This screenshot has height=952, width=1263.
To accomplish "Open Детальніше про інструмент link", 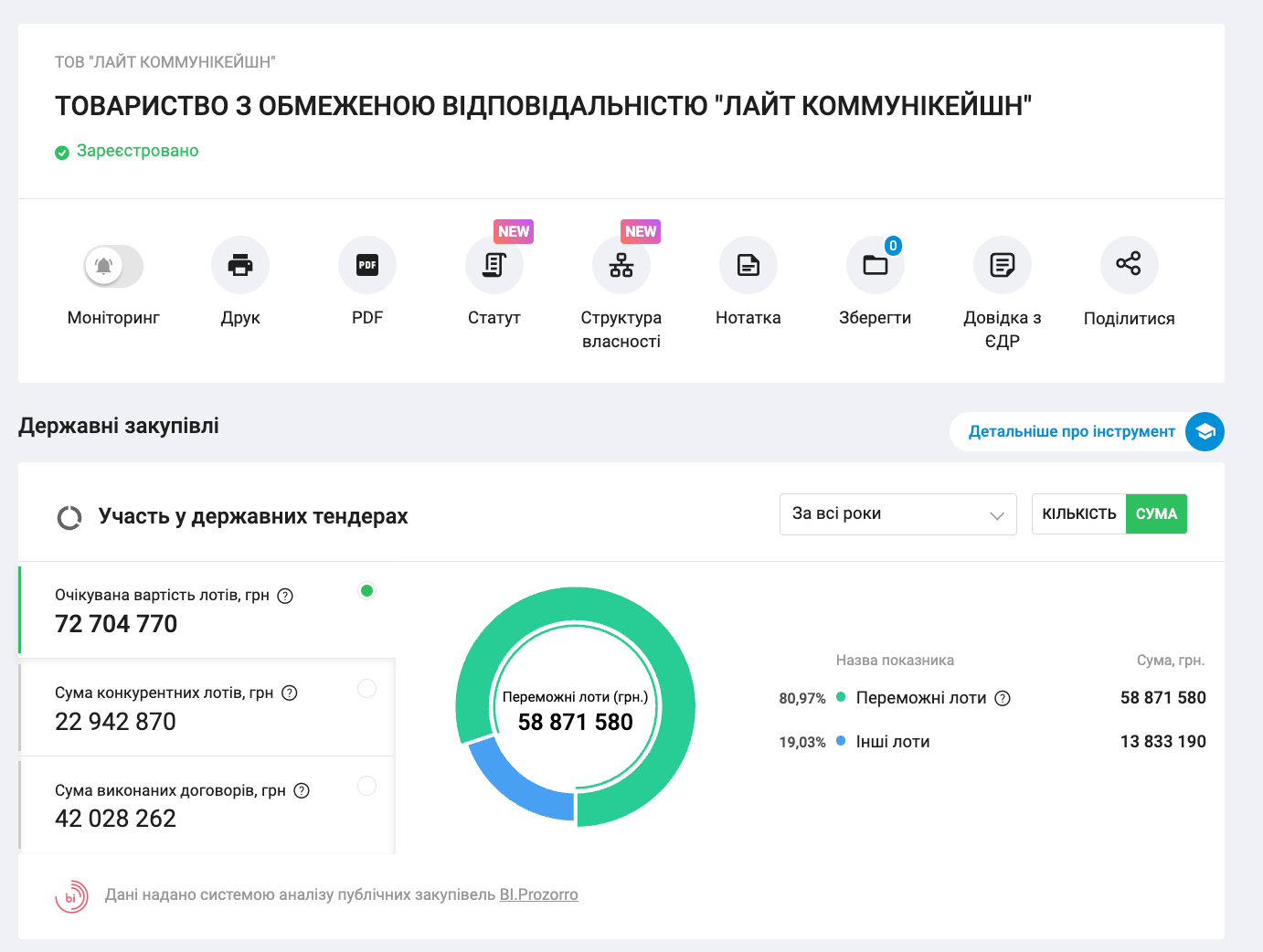I will (1072, 431).
